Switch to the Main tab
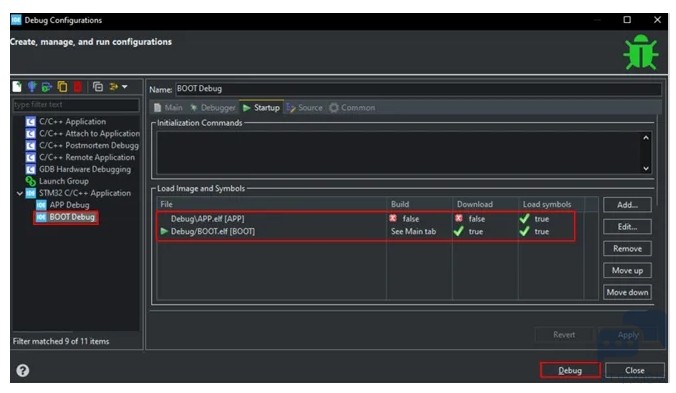 [x=169, y=108]
